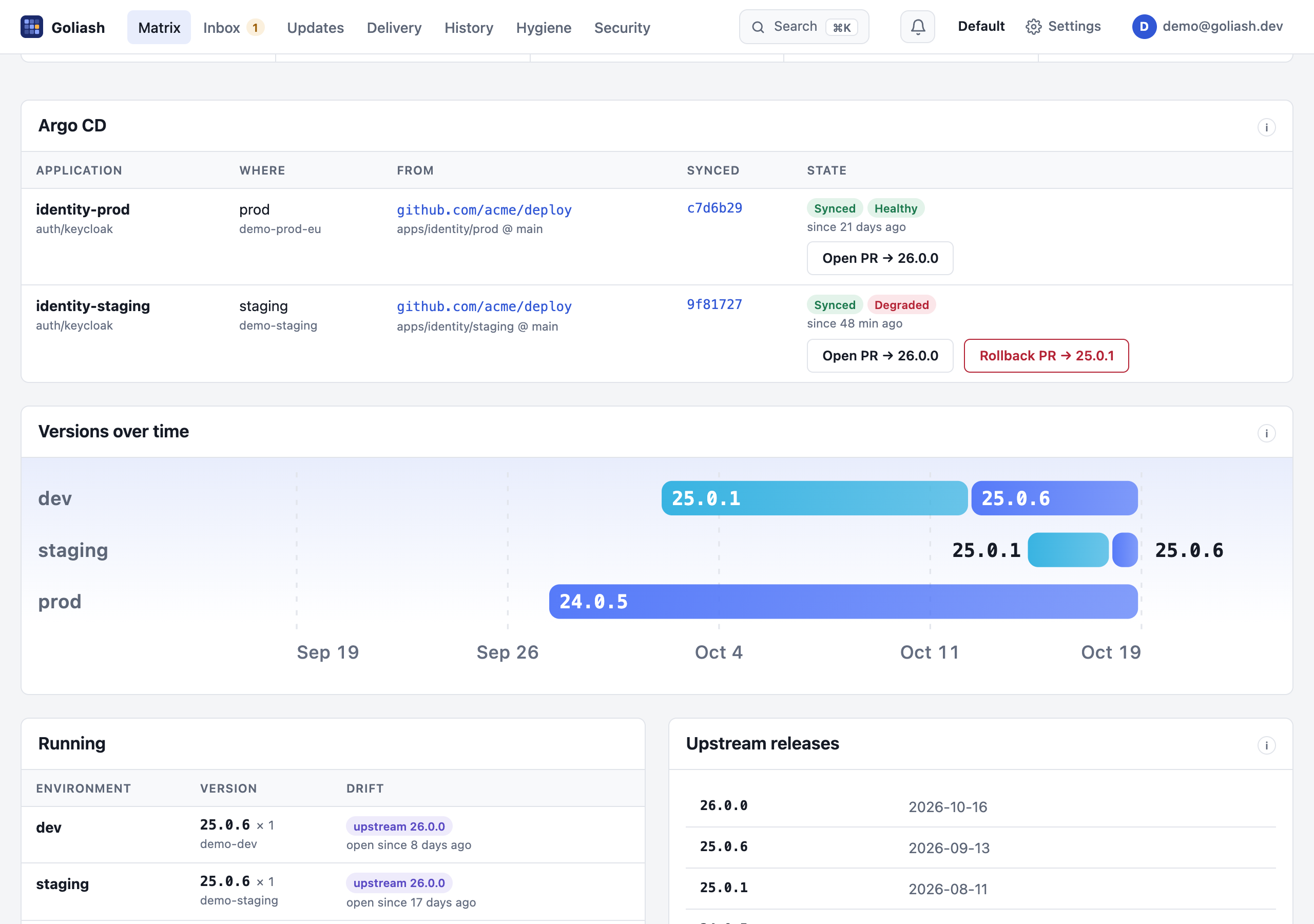Navigate to the Hygiene tab

(x=544, y=28)
